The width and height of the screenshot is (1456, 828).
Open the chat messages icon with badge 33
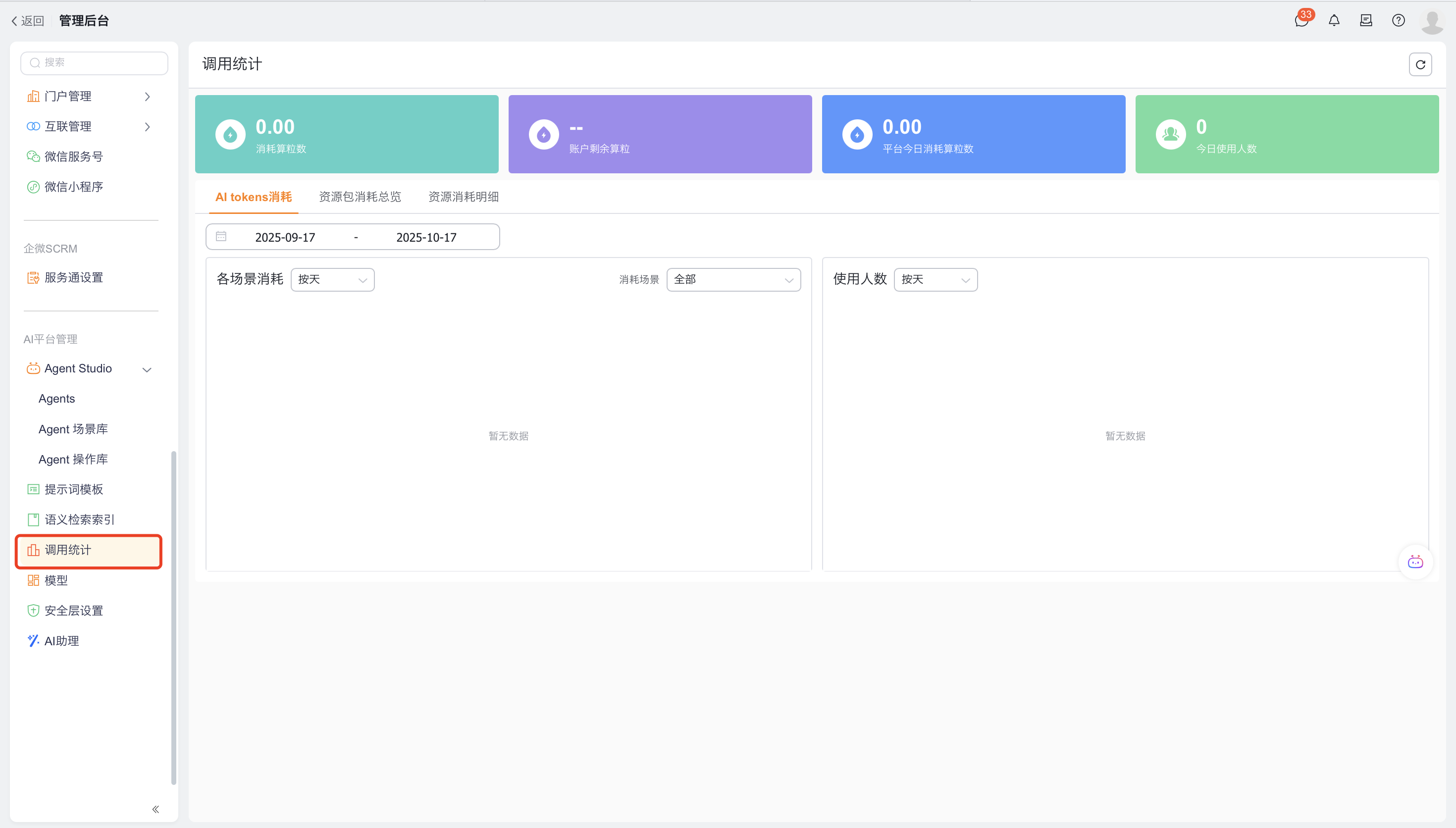(x=1301, y=21)
